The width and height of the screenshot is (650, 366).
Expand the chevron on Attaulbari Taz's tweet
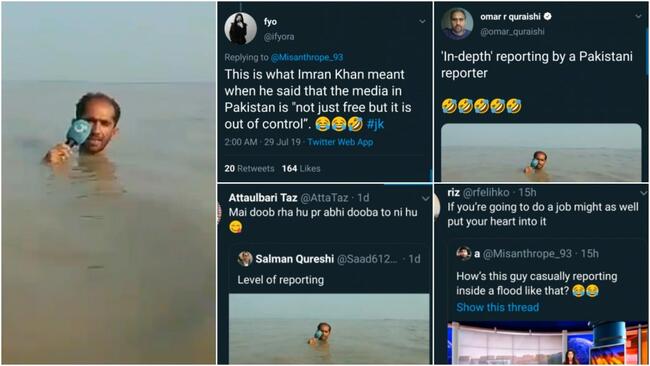425,199
